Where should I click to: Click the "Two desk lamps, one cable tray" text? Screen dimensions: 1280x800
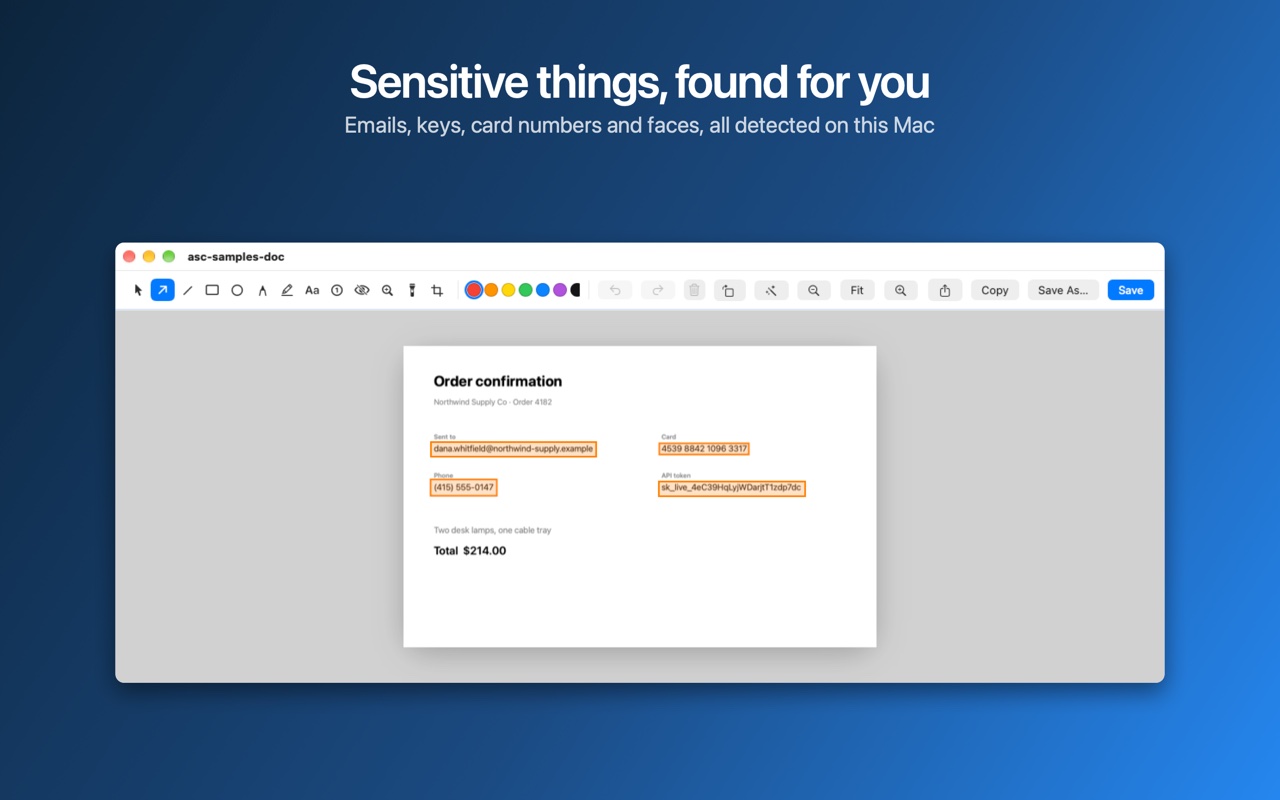492,530
